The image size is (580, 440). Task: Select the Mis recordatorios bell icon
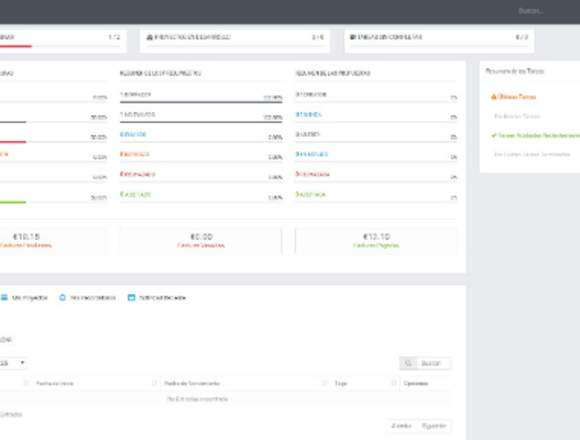coord(63,298)
